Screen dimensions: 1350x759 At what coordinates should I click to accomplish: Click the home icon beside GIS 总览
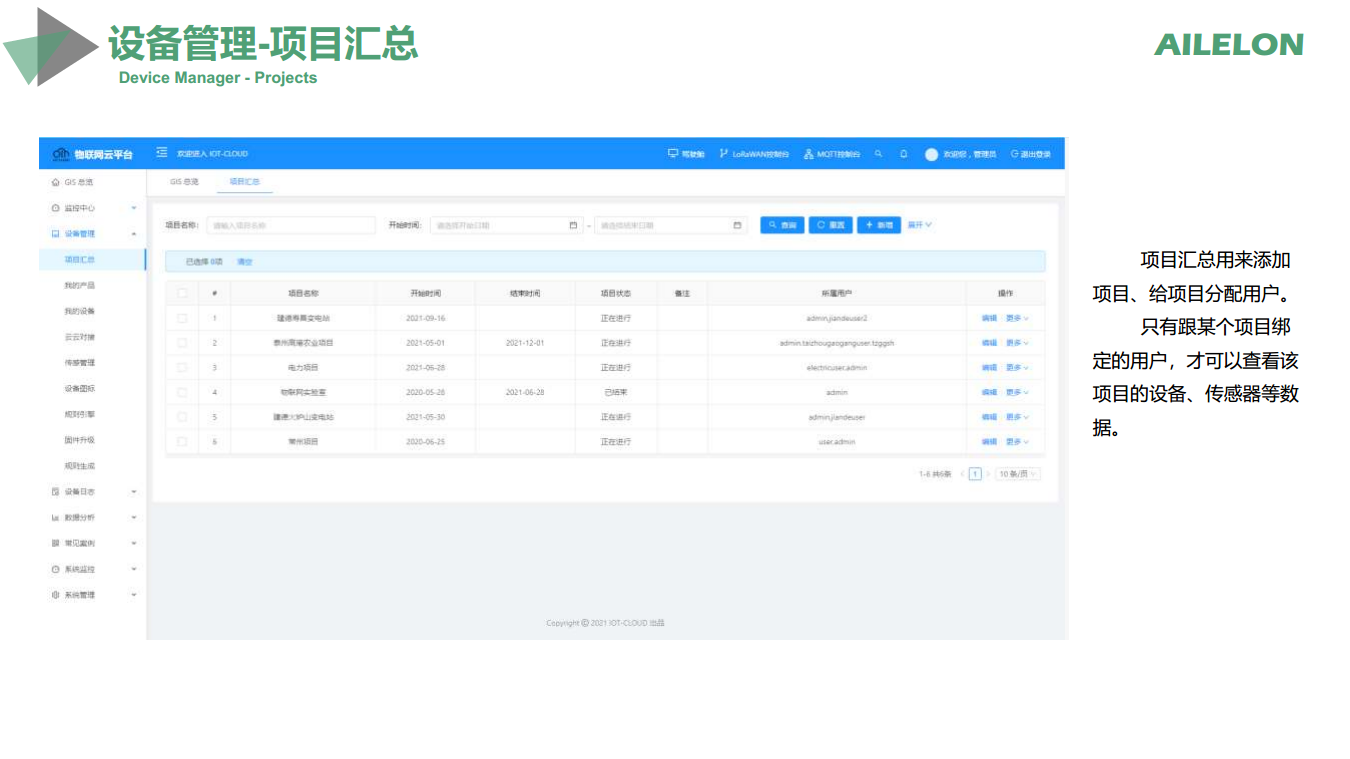tap(56, 182)
